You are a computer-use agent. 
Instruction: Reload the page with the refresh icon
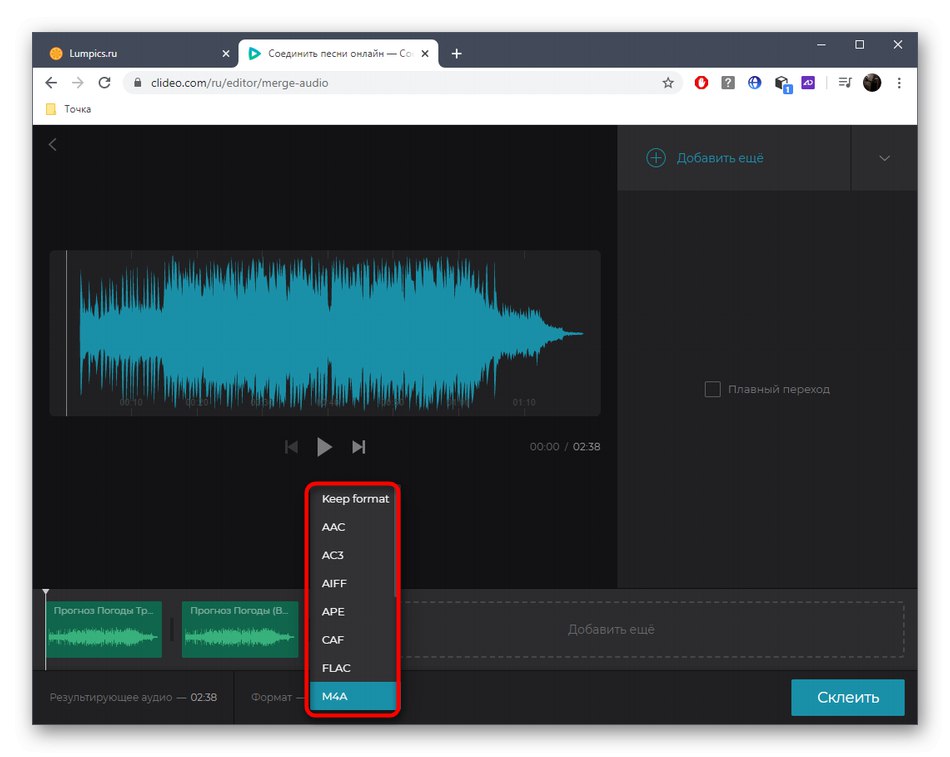click(x=104, y=83)
